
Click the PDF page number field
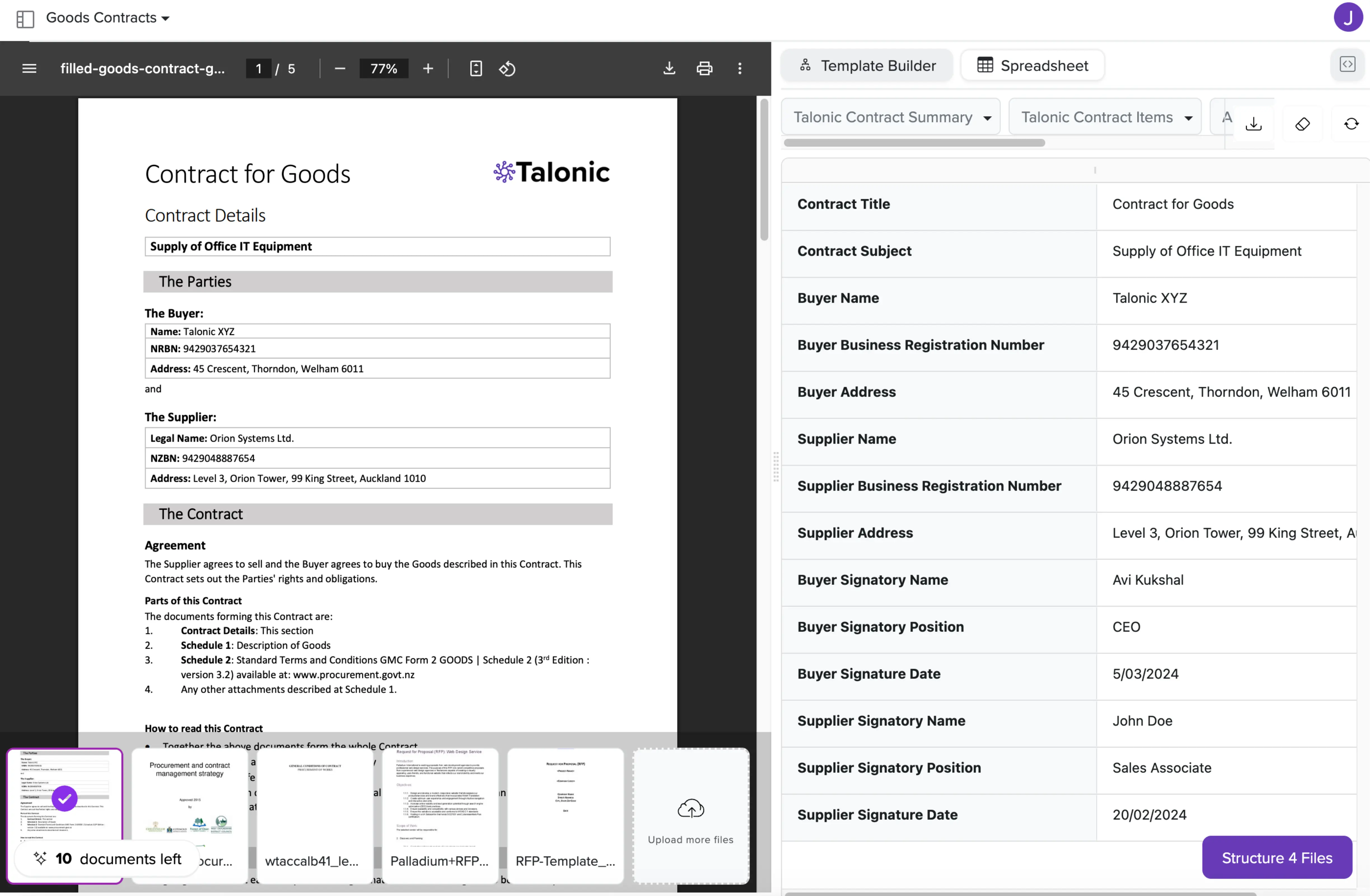[258, 69]
